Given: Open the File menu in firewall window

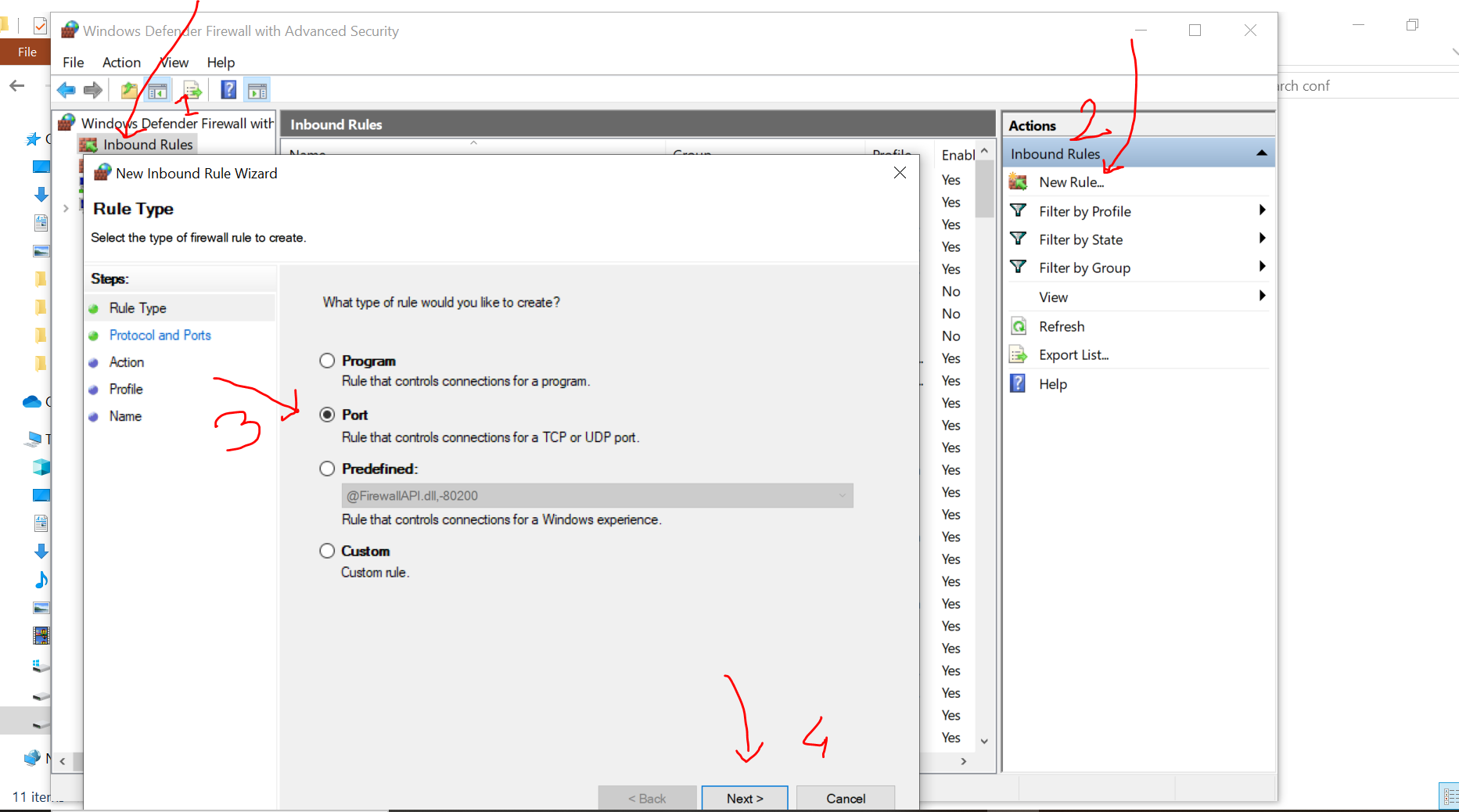Looking at the screenshot, I should pyautogui.click(x=74, y=63).
